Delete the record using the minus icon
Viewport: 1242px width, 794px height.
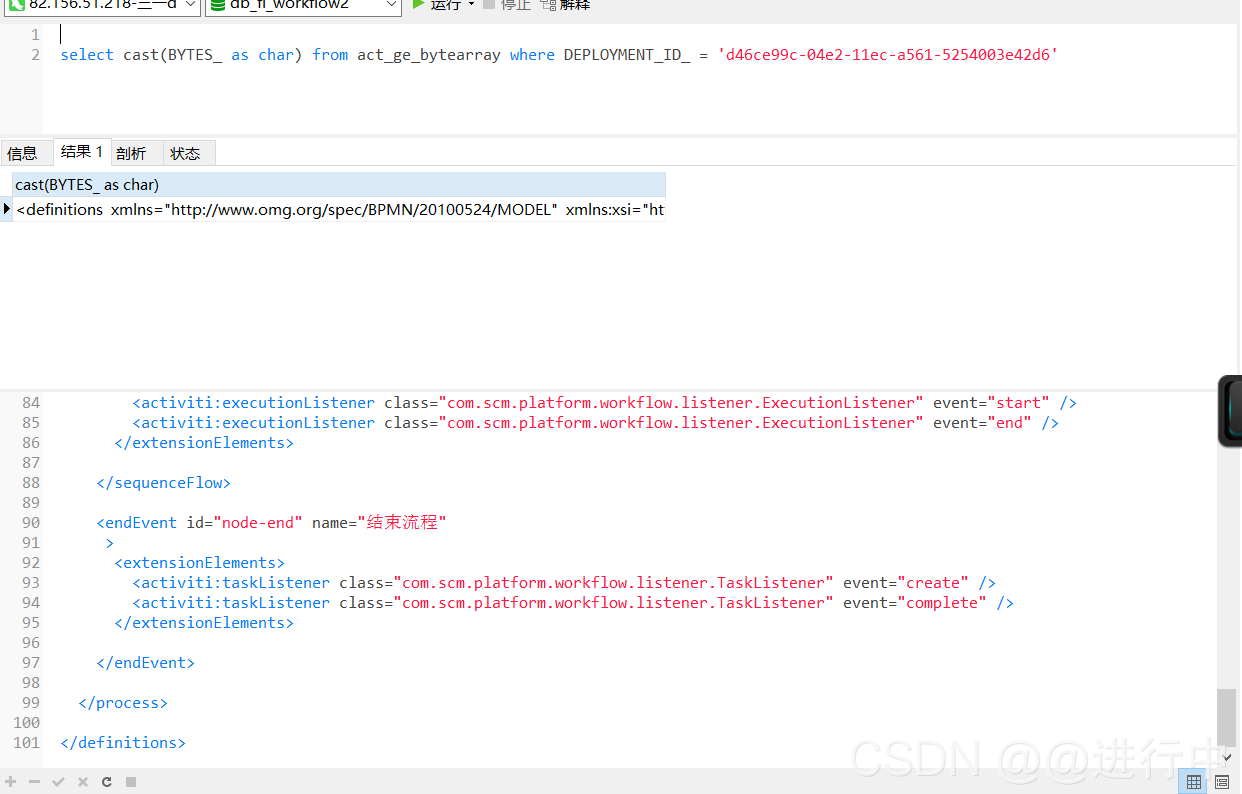(x=34, y=781)
